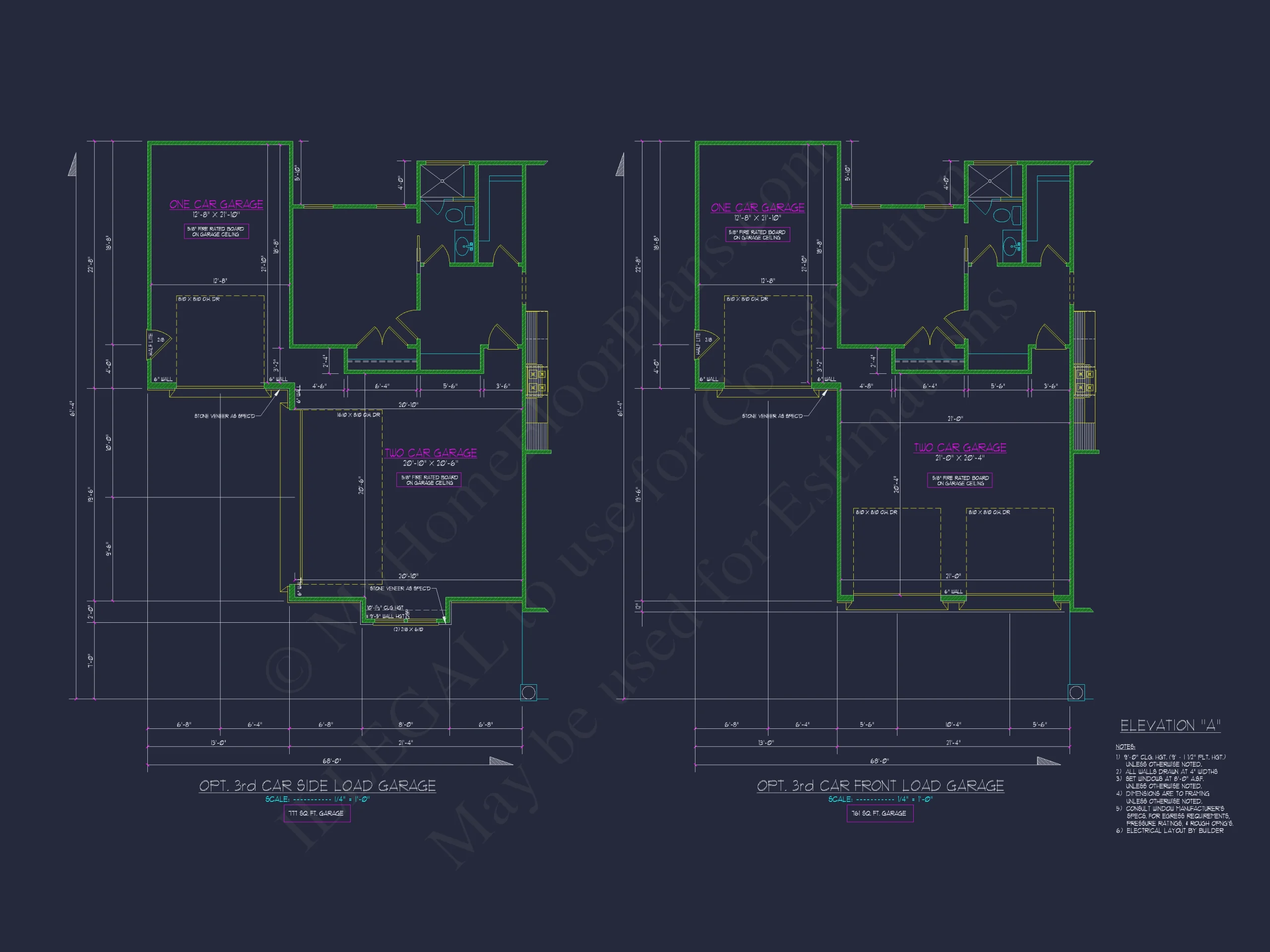Click the fire rated board note in front load two car garage
This screenshot has width=1270, height=952.
960,480
